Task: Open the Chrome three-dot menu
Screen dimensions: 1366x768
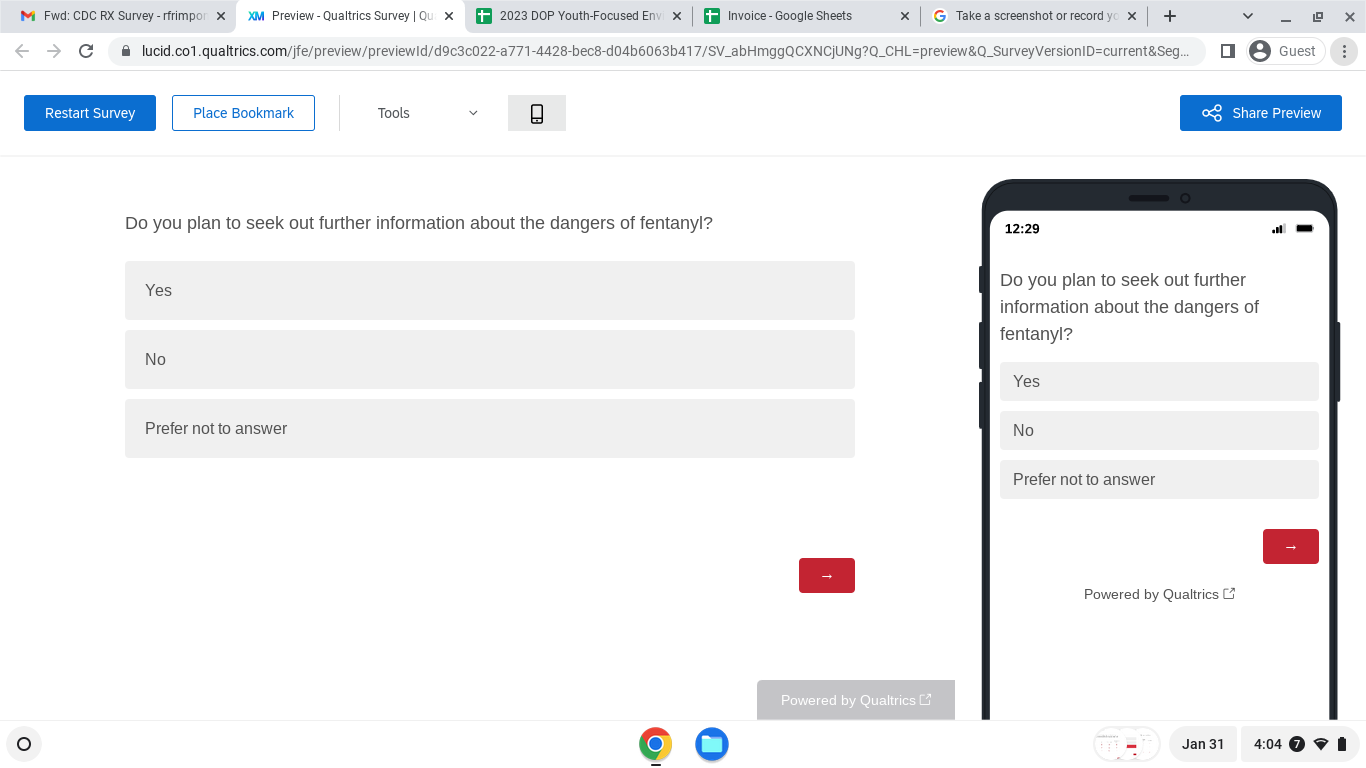Action: (1344, 51)
